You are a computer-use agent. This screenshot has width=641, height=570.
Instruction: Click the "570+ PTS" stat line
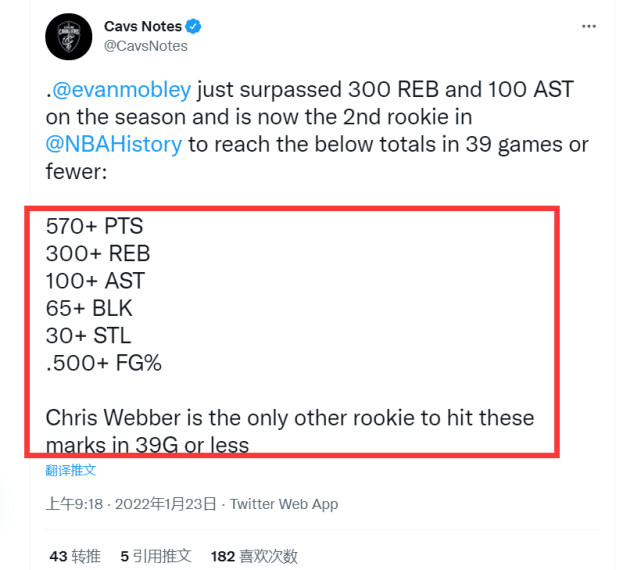pyautogui.click(x=94, y=227)
